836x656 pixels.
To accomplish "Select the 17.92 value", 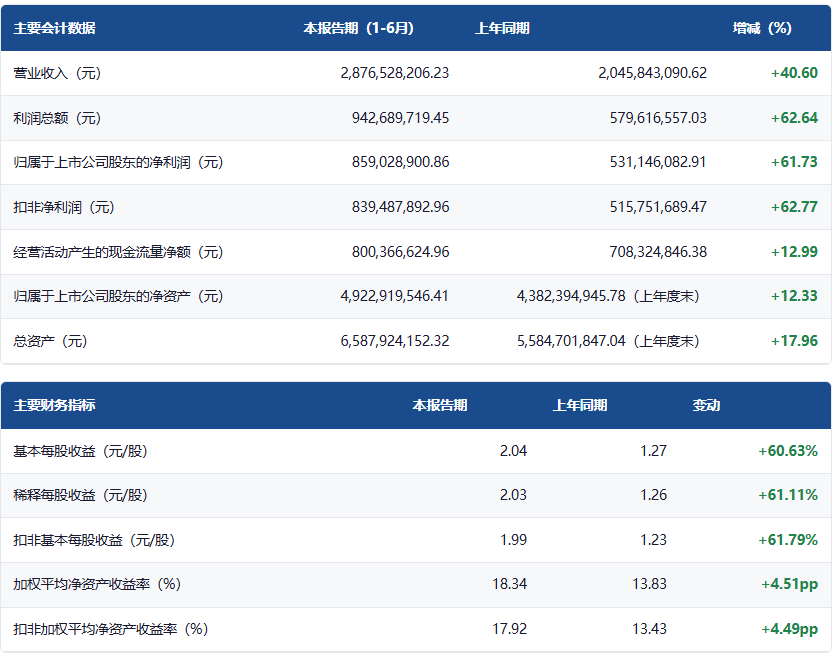I will [509, 629].
